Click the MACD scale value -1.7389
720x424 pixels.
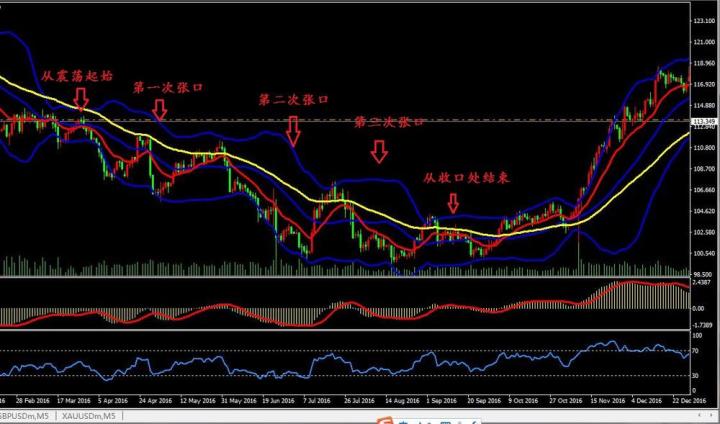tap(702, 325)
